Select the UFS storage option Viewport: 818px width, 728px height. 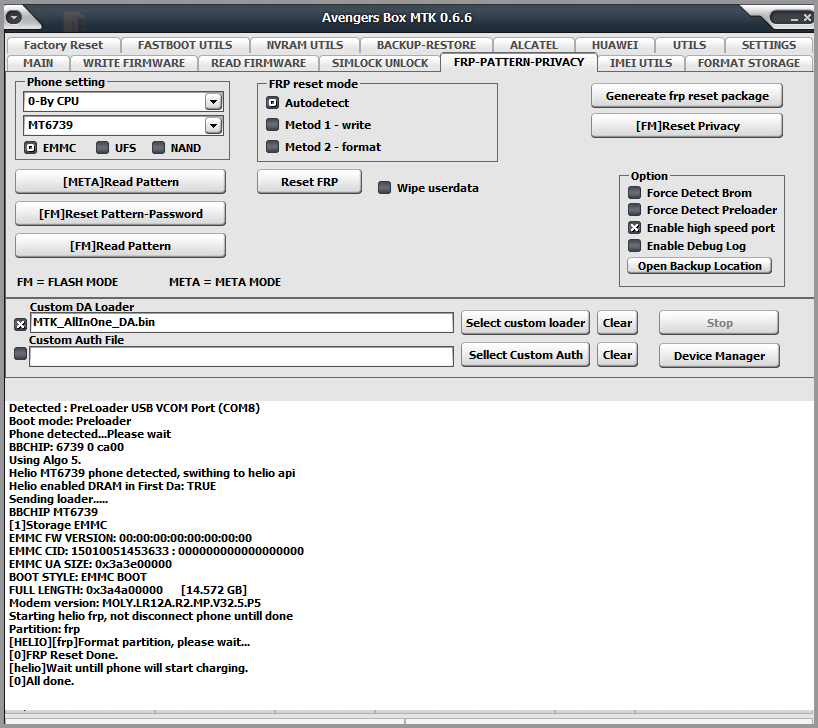[103, 148]
